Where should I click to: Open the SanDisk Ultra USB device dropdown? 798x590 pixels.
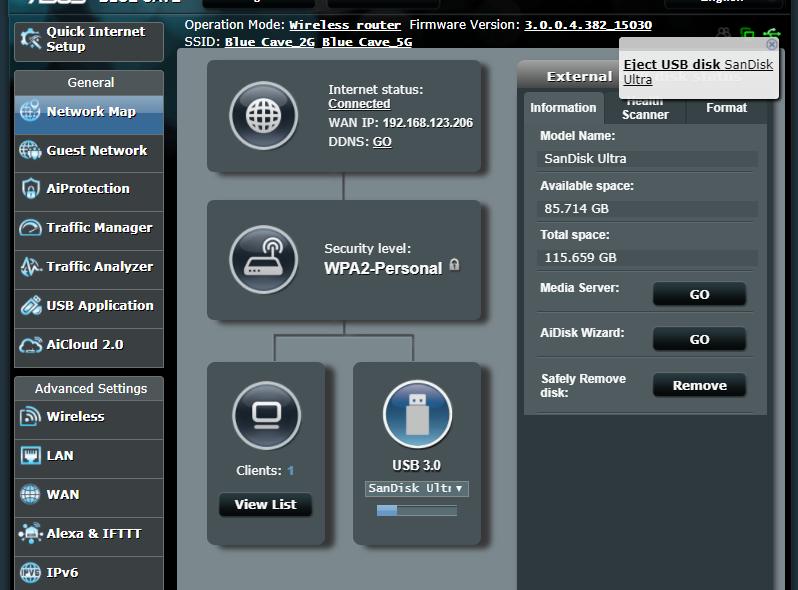[416, 488]
